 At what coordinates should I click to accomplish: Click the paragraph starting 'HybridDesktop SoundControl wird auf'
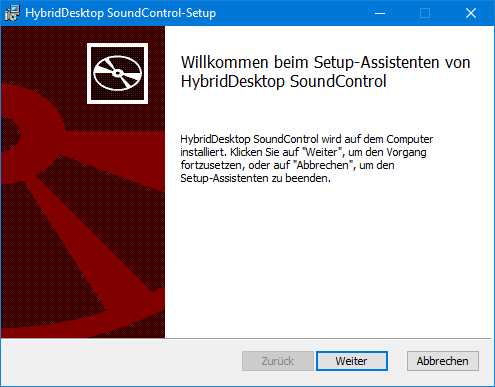point(307,159)
